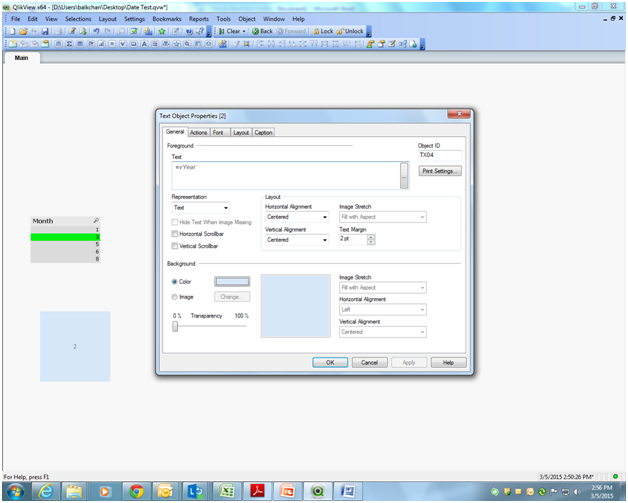The image size is (628, 503).
Task: Click the search icon in Month list box
Action: click(x=96, y=220)
